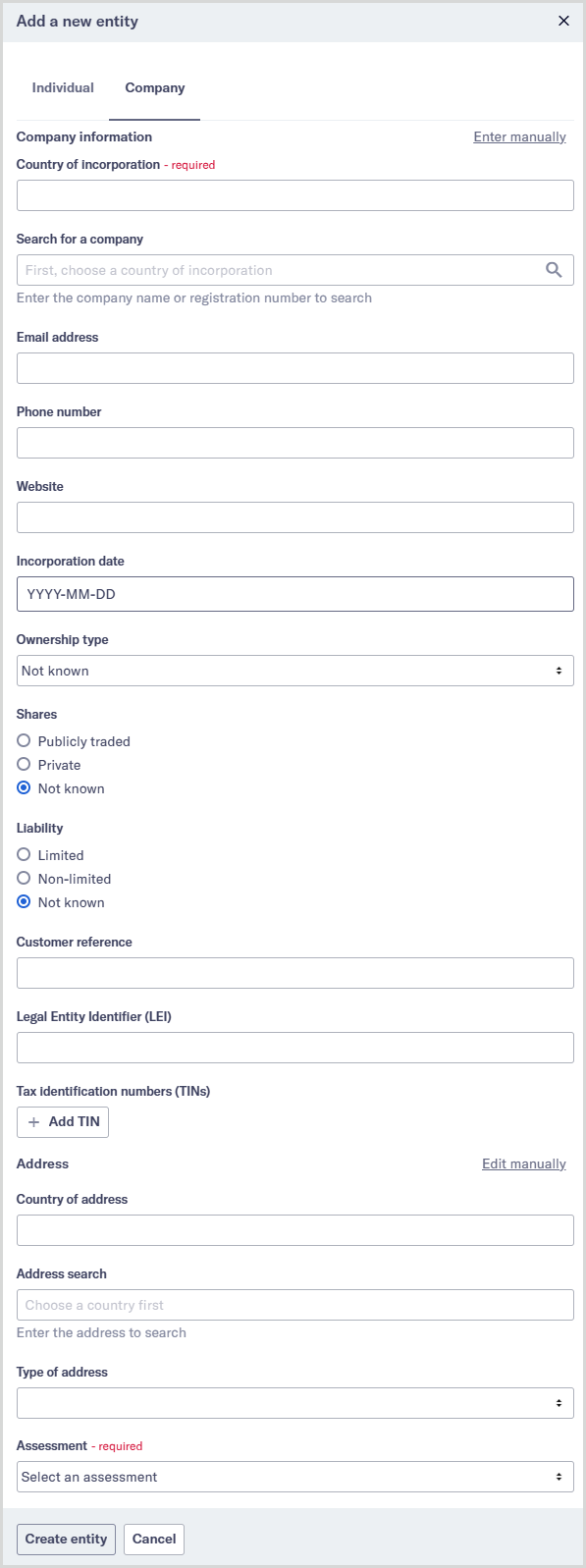
Task: Select Publicly traded under Shares
Action: tap(23, 740)
